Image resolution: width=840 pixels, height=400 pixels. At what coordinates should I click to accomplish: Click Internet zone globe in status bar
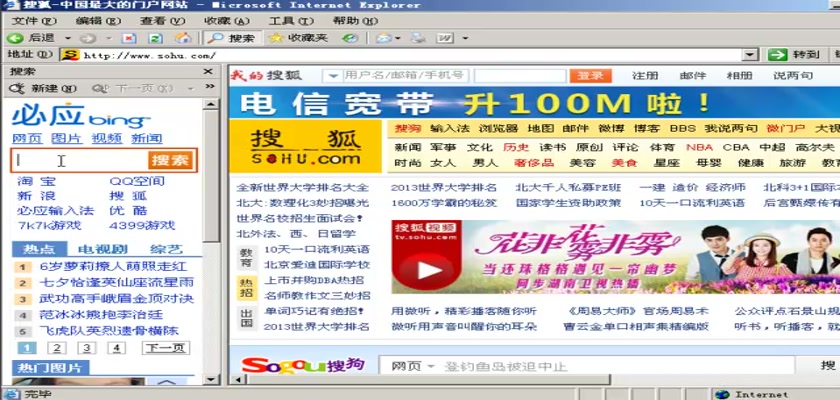point(722,394)
